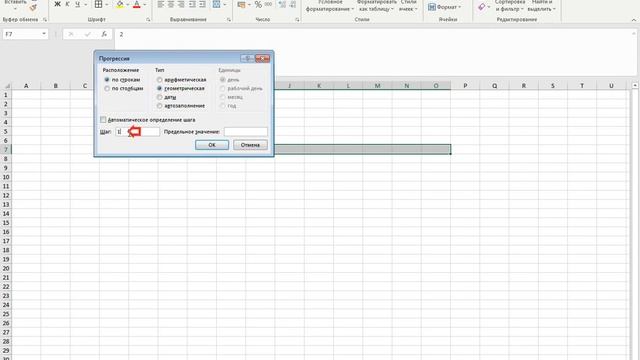Open 'Стили ячеек' gallery
640x360 pixels.
click(x=408, y=6)
